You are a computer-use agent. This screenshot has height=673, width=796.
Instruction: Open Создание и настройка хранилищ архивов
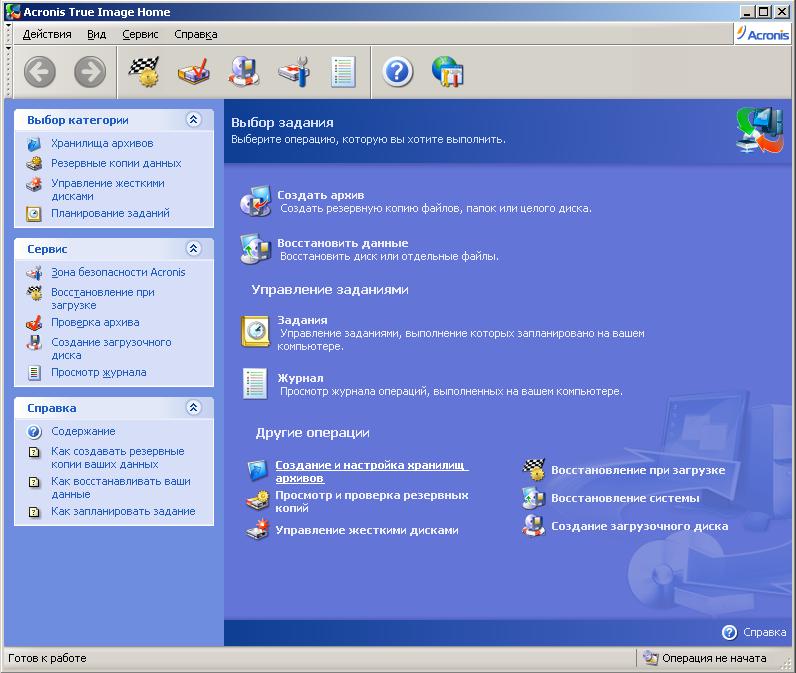coord(371,472)
